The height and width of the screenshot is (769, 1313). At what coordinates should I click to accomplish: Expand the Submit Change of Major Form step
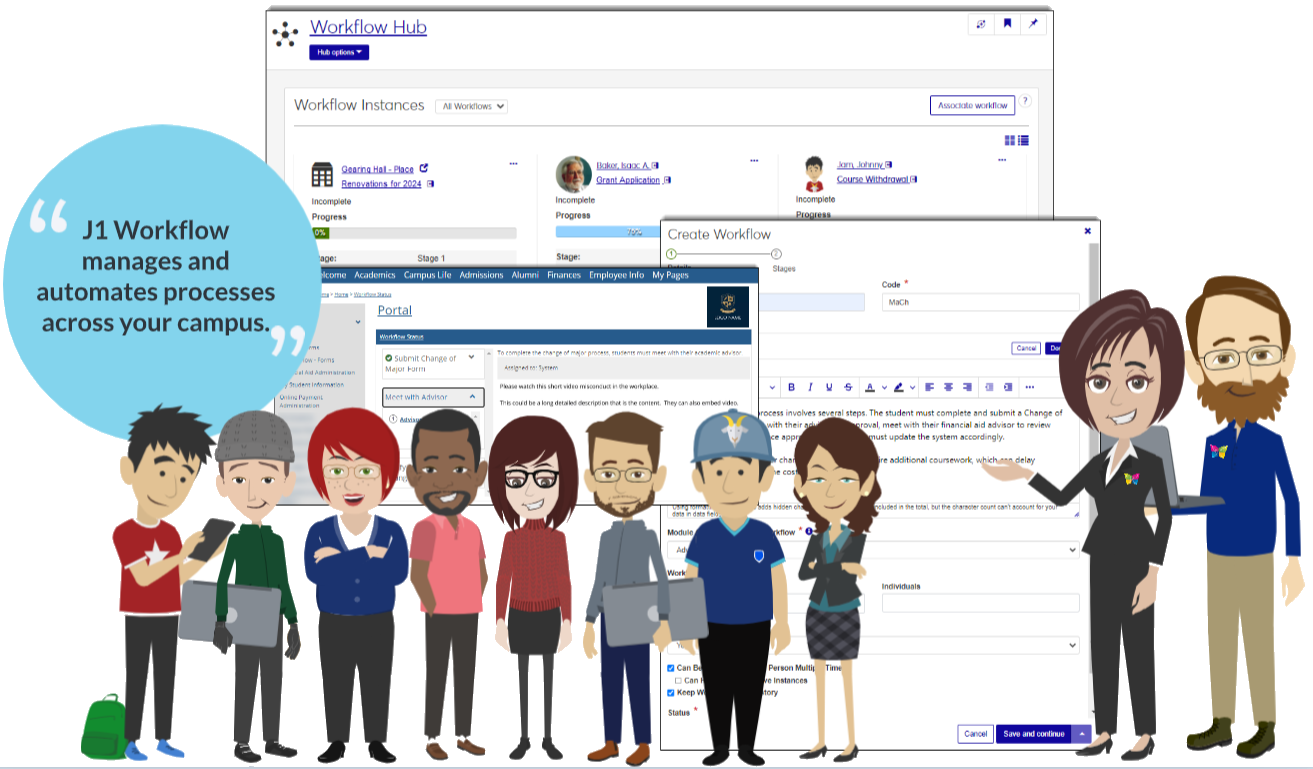coord(472,358)
